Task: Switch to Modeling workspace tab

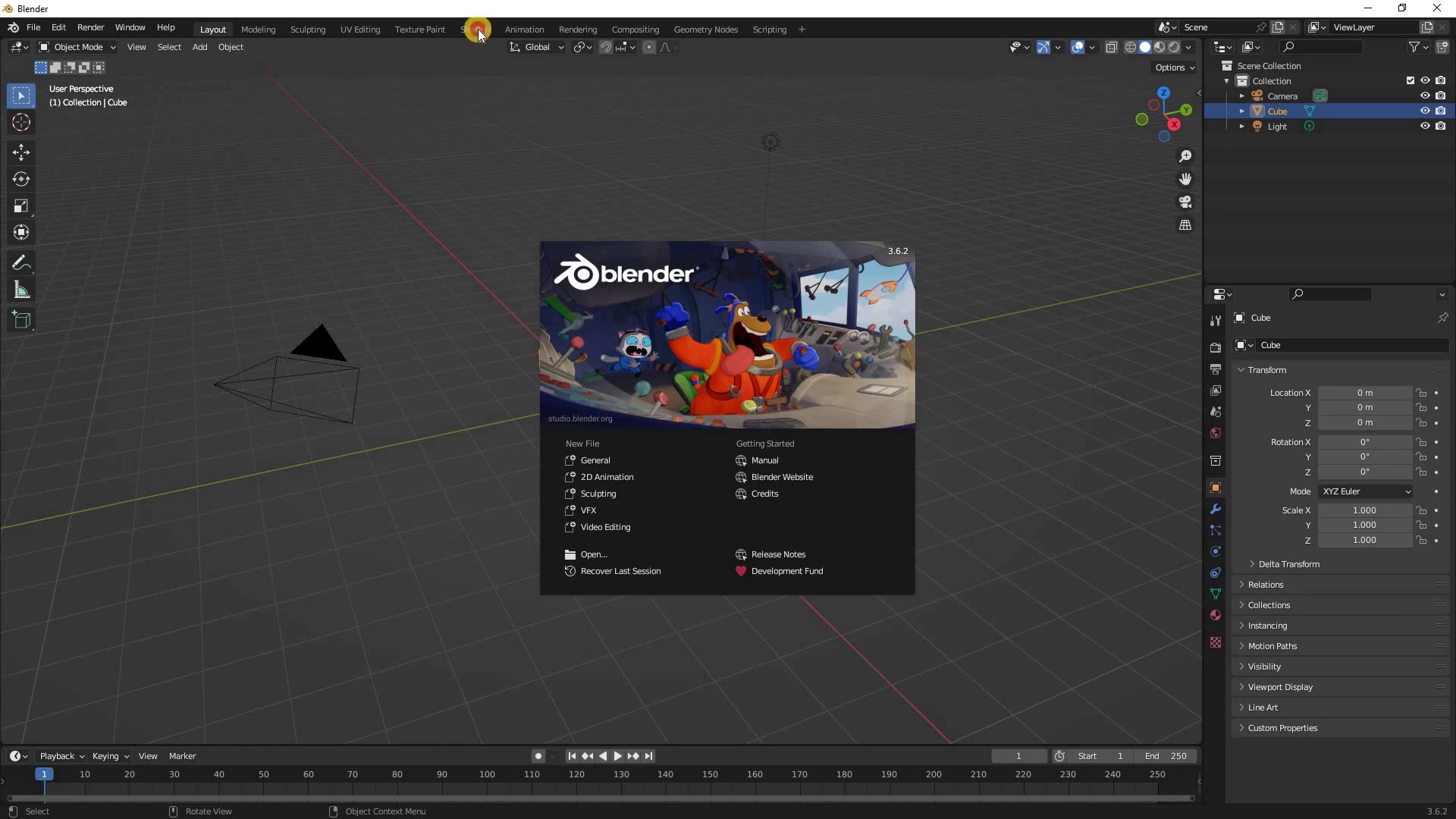Action: tap(259, 30)
